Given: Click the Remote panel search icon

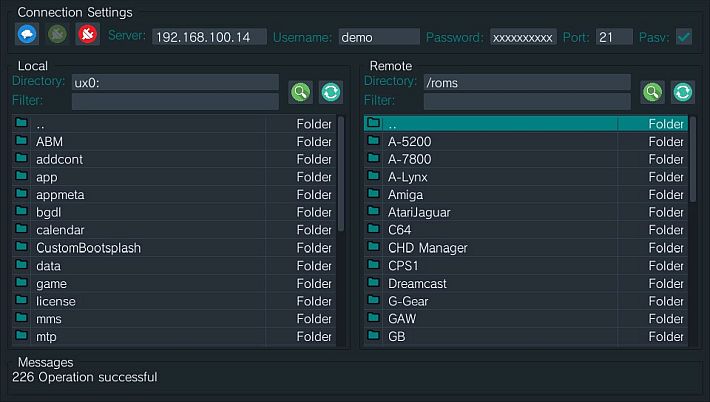Looking at the screenshot, I should tap(652, 92).
